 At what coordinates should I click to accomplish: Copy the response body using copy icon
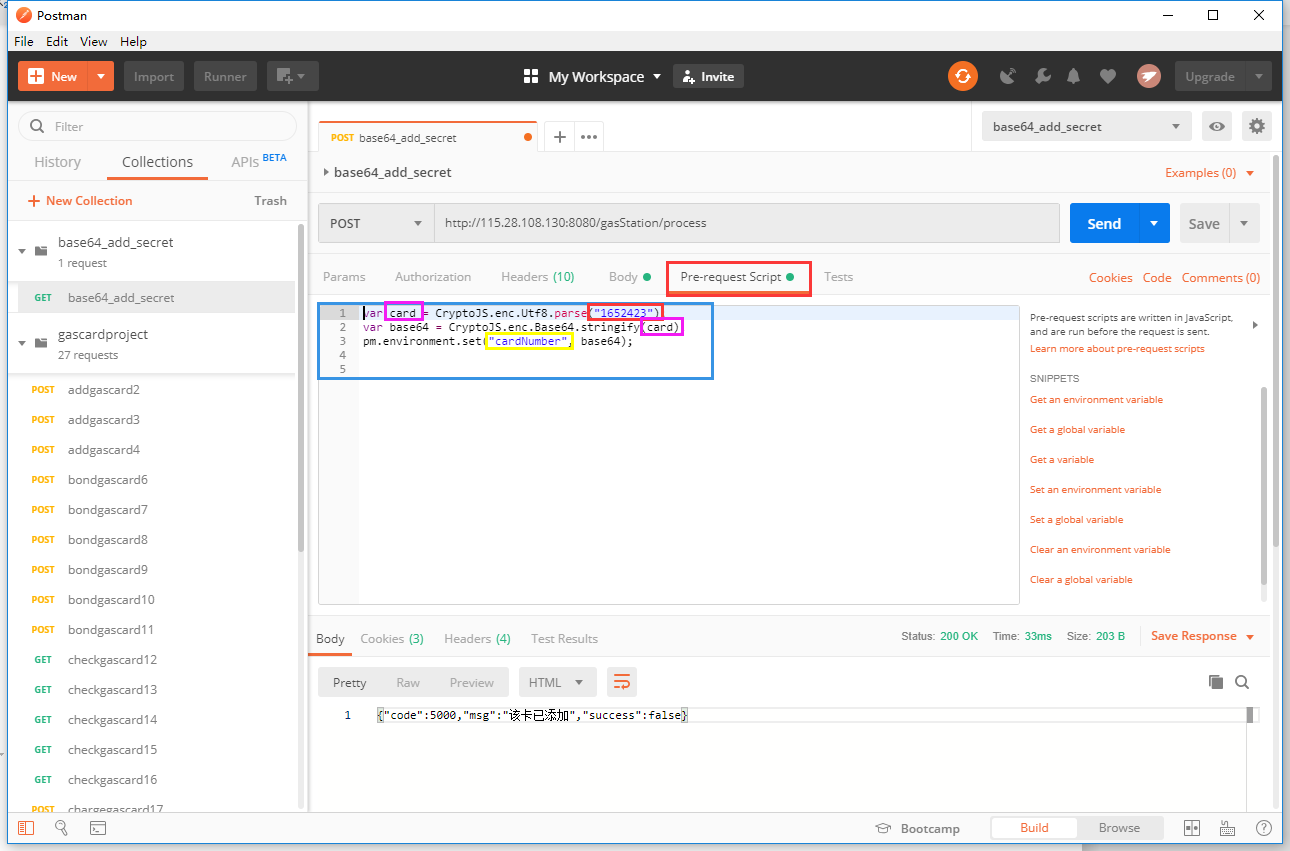1216,681
